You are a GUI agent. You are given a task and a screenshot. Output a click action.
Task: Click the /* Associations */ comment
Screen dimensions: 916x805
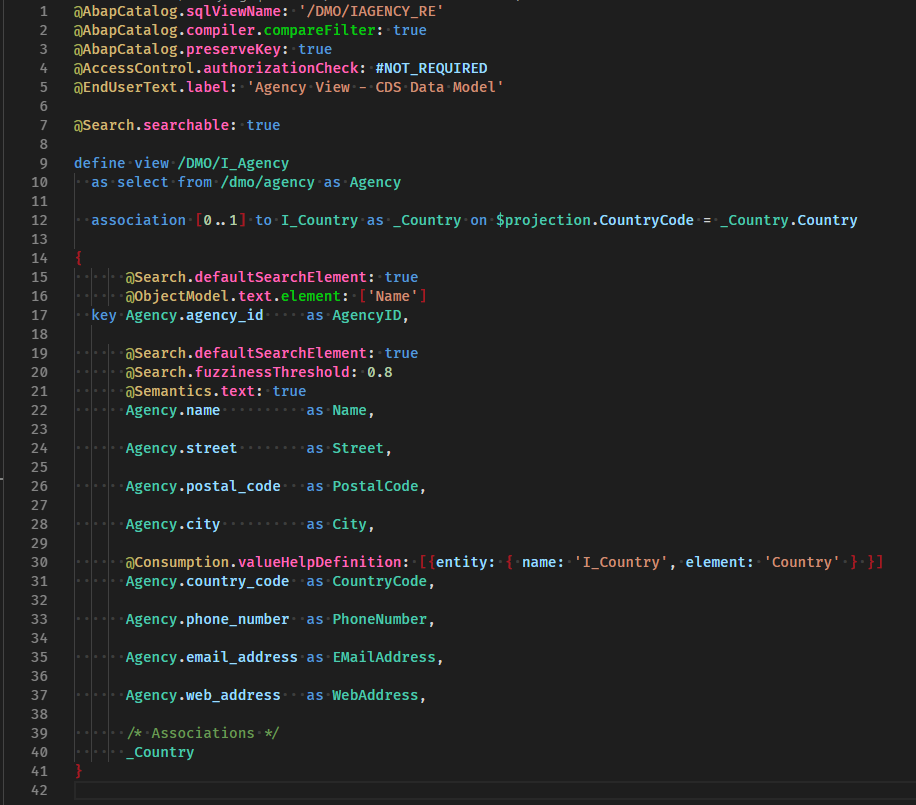pos(203,733)
